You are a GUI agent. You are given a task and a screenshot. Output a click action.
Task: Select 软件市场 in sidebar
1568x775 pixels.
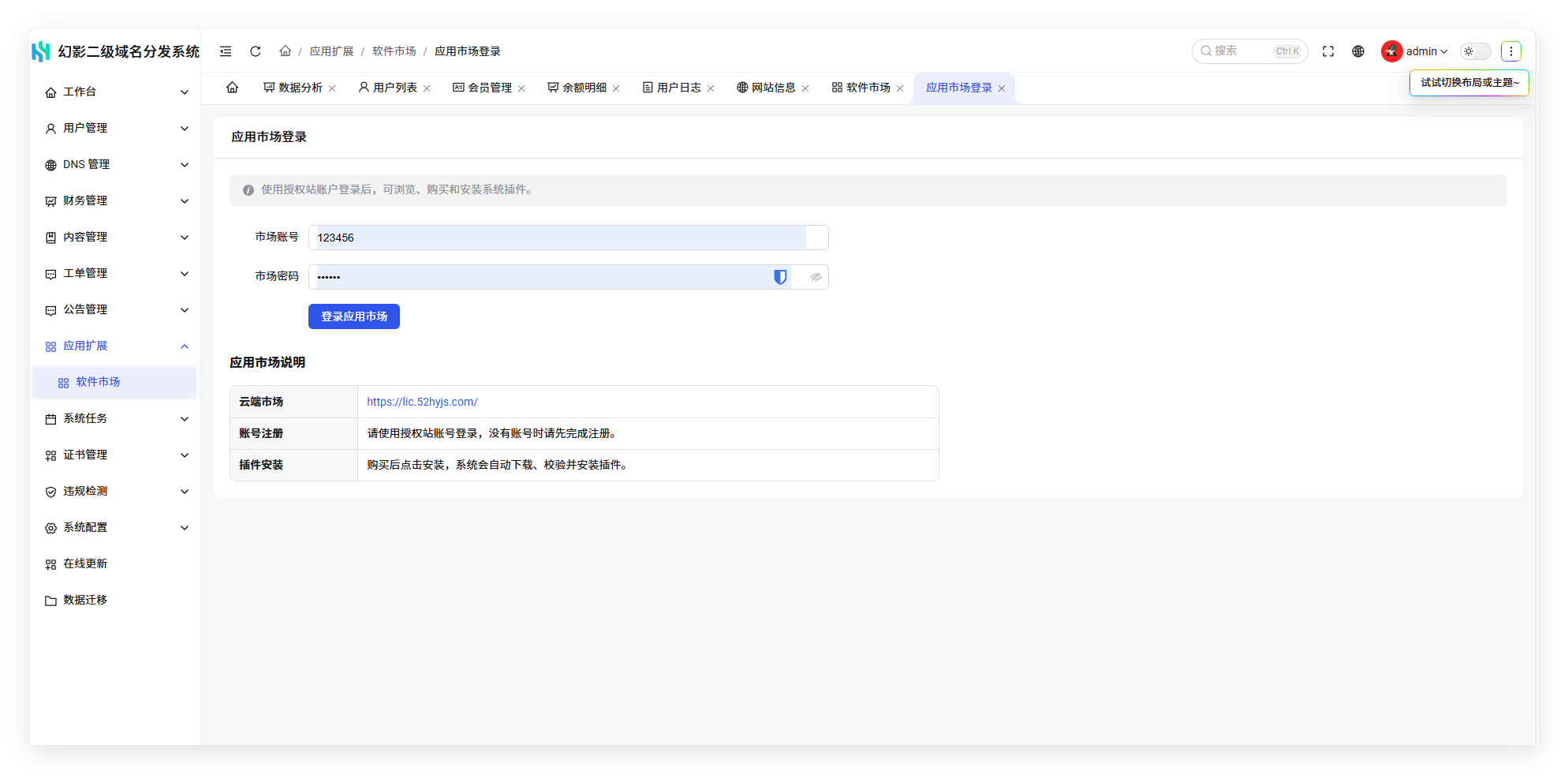tap(115, 382)
